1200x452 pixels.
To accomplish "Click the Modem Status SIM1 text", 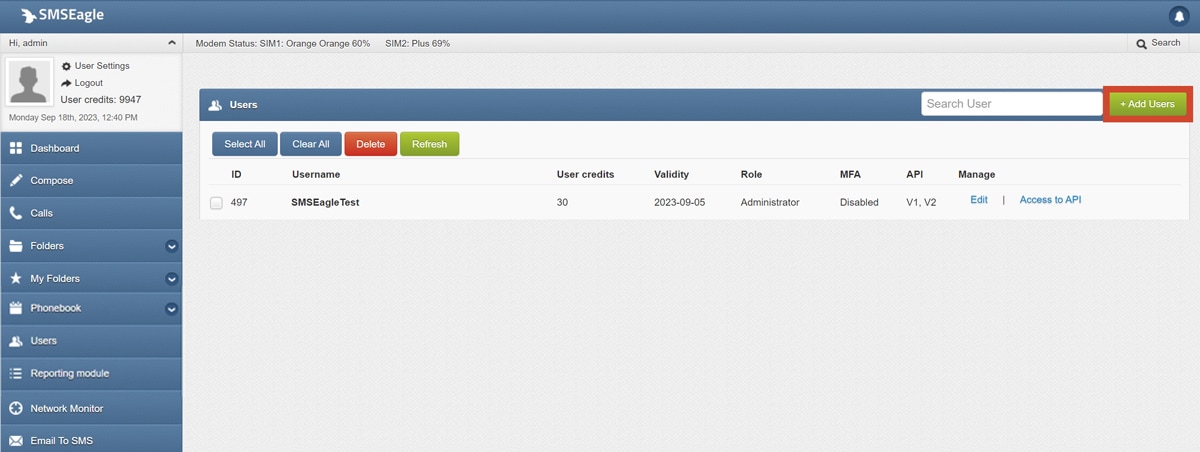I will pyautogui.click(x=283, y=44).
